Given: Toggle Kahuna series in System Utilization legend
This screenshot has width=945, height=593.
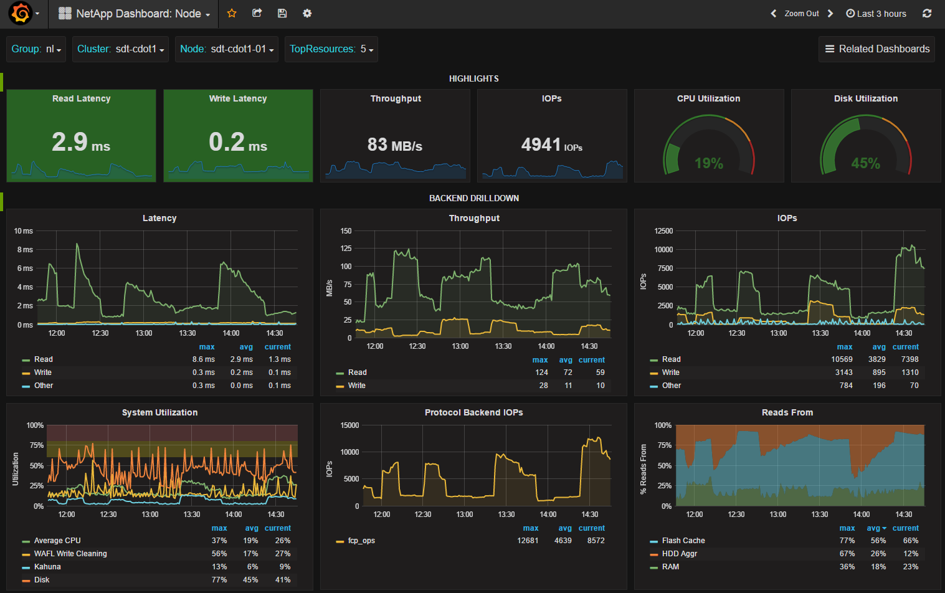Looking at the screenshot, I should click(x=47, y=567).
